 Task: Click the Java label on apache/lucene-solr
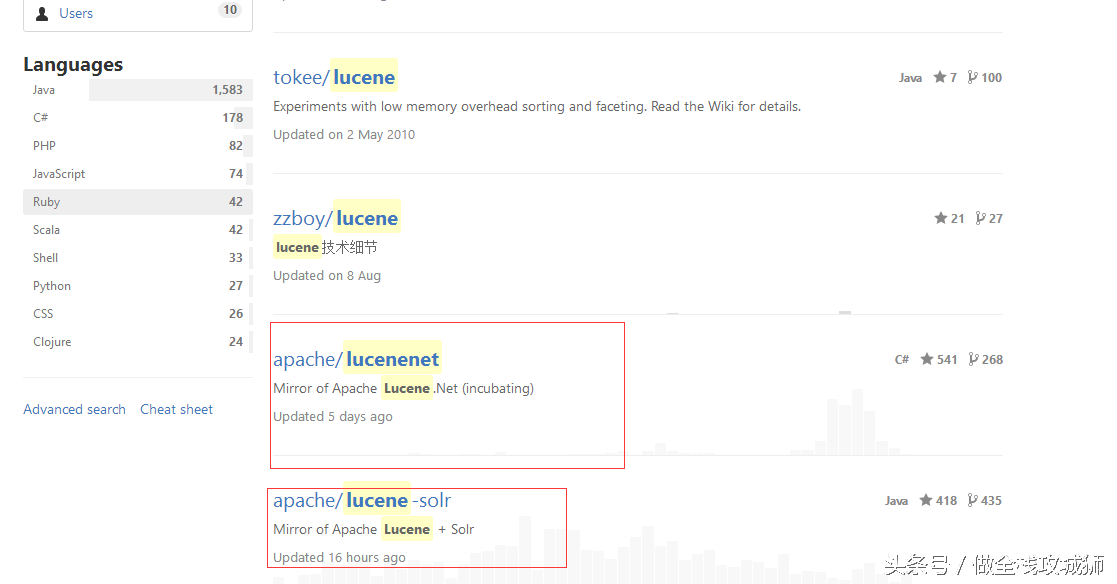896,501
